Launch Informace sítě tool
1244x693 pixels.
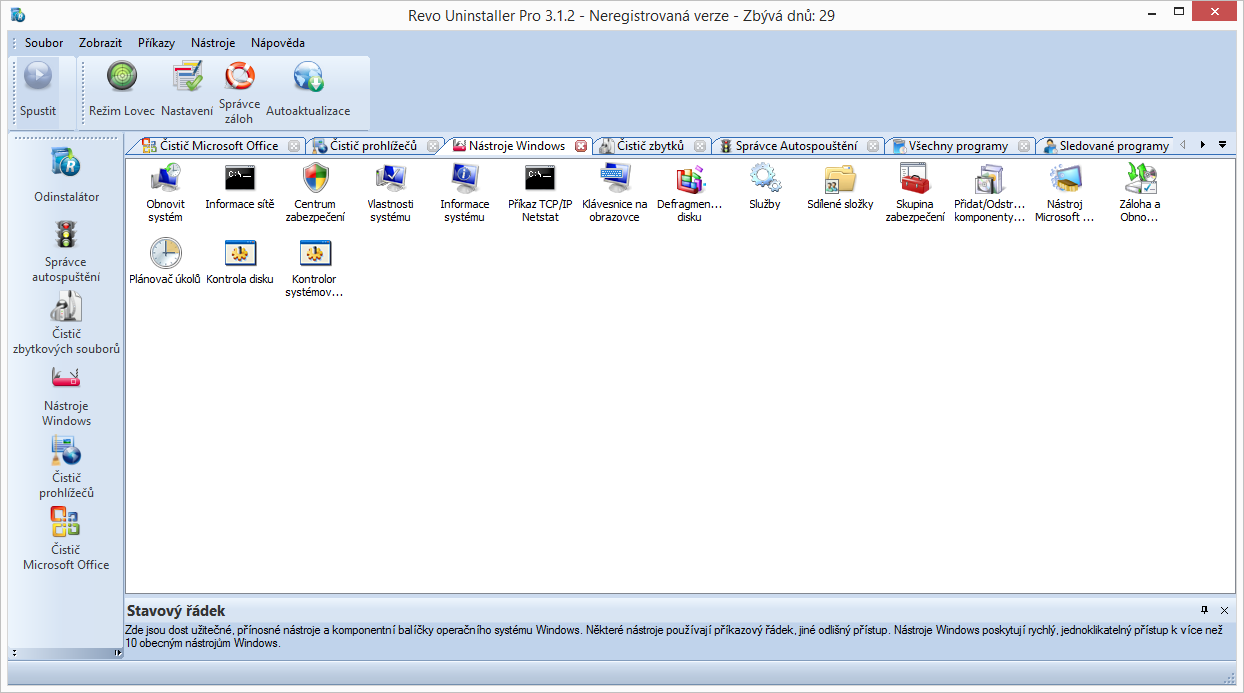point(240,187)
